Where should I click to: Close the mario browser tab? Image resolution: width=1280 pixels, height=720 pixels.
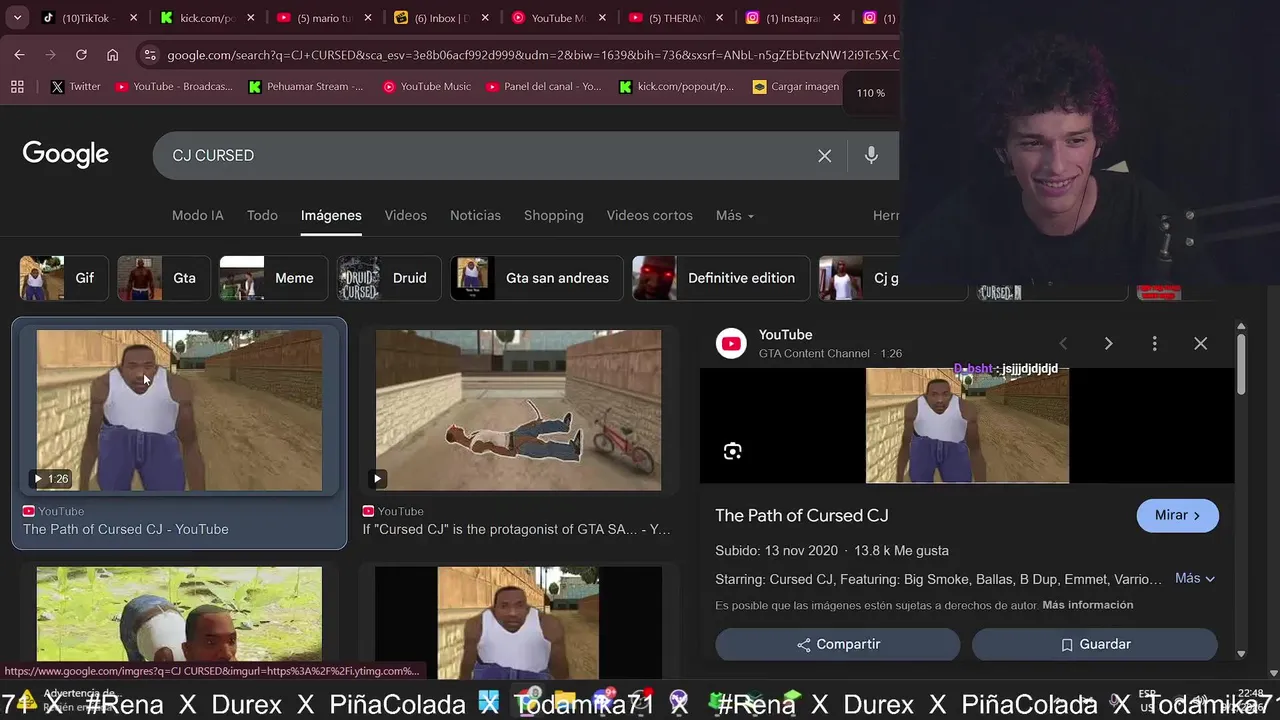coord(367,18)
